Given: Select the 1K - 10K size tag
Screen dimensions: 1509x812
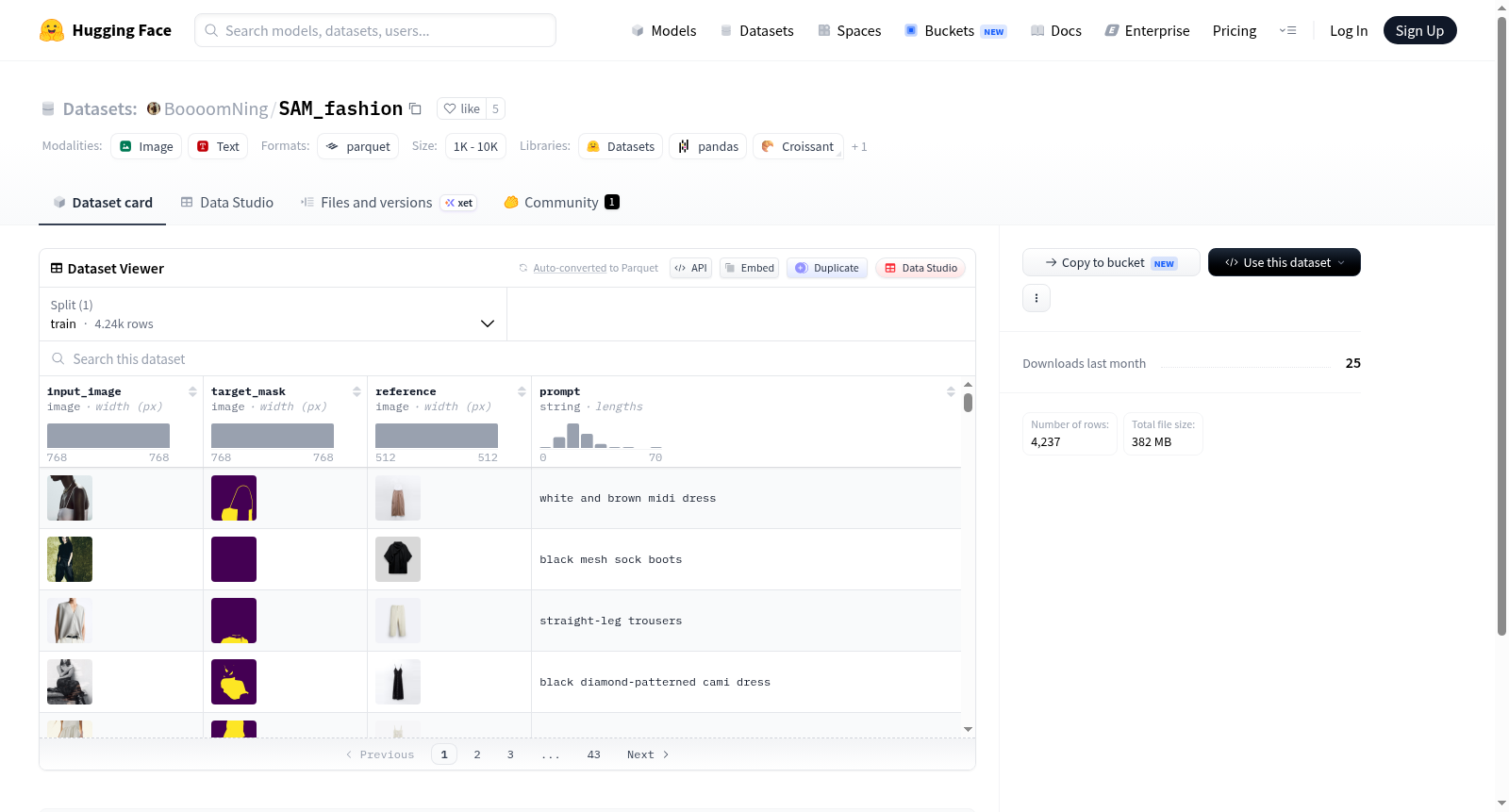Looking at the screenshot, I should [475, 146].
